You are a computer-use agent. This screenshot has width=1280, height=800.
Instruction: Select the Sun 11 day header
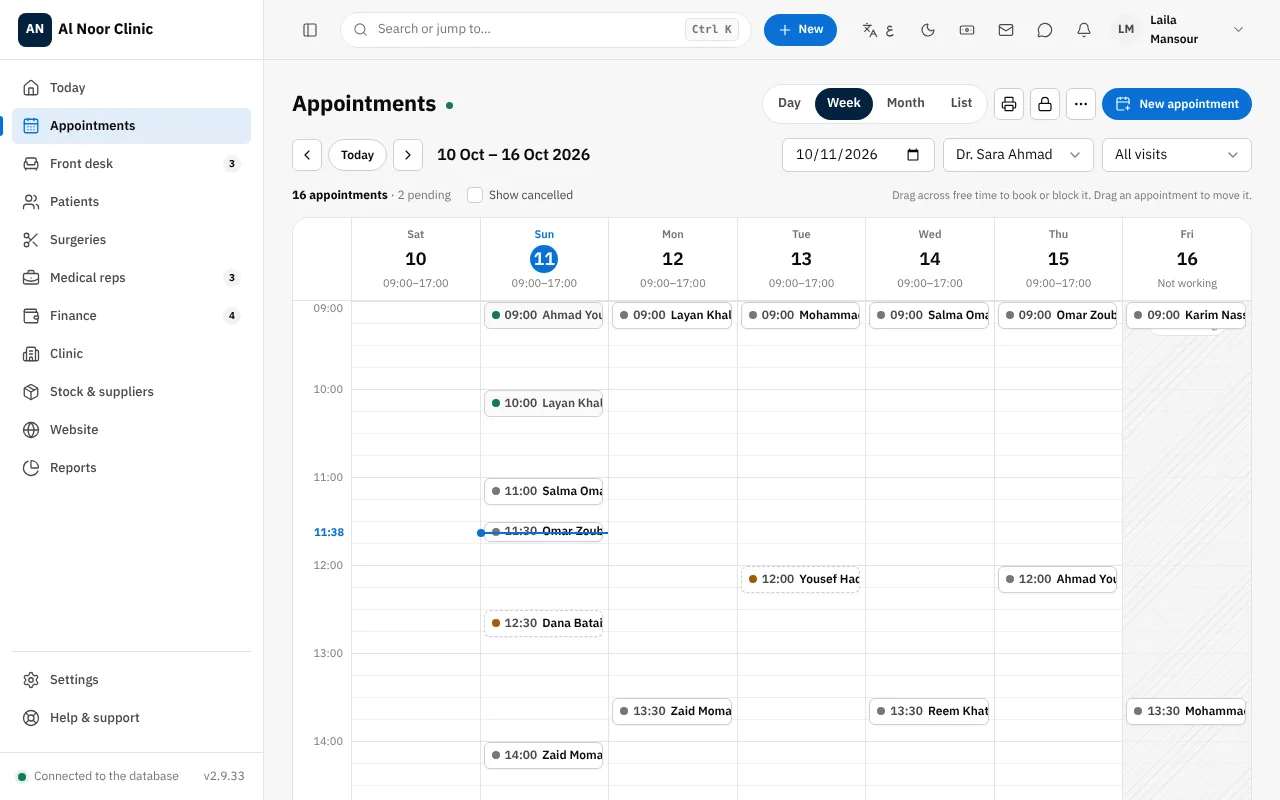(x=544, y=259)
